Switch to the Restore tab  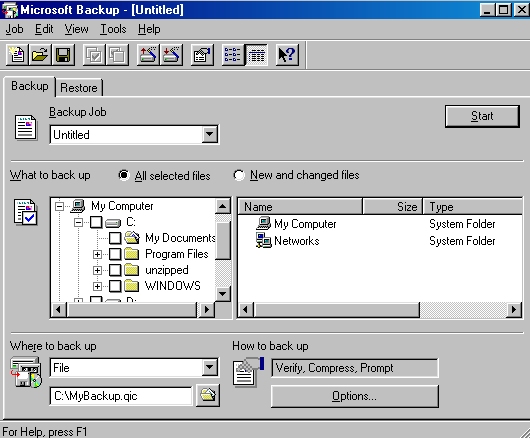tap(79, 88)
